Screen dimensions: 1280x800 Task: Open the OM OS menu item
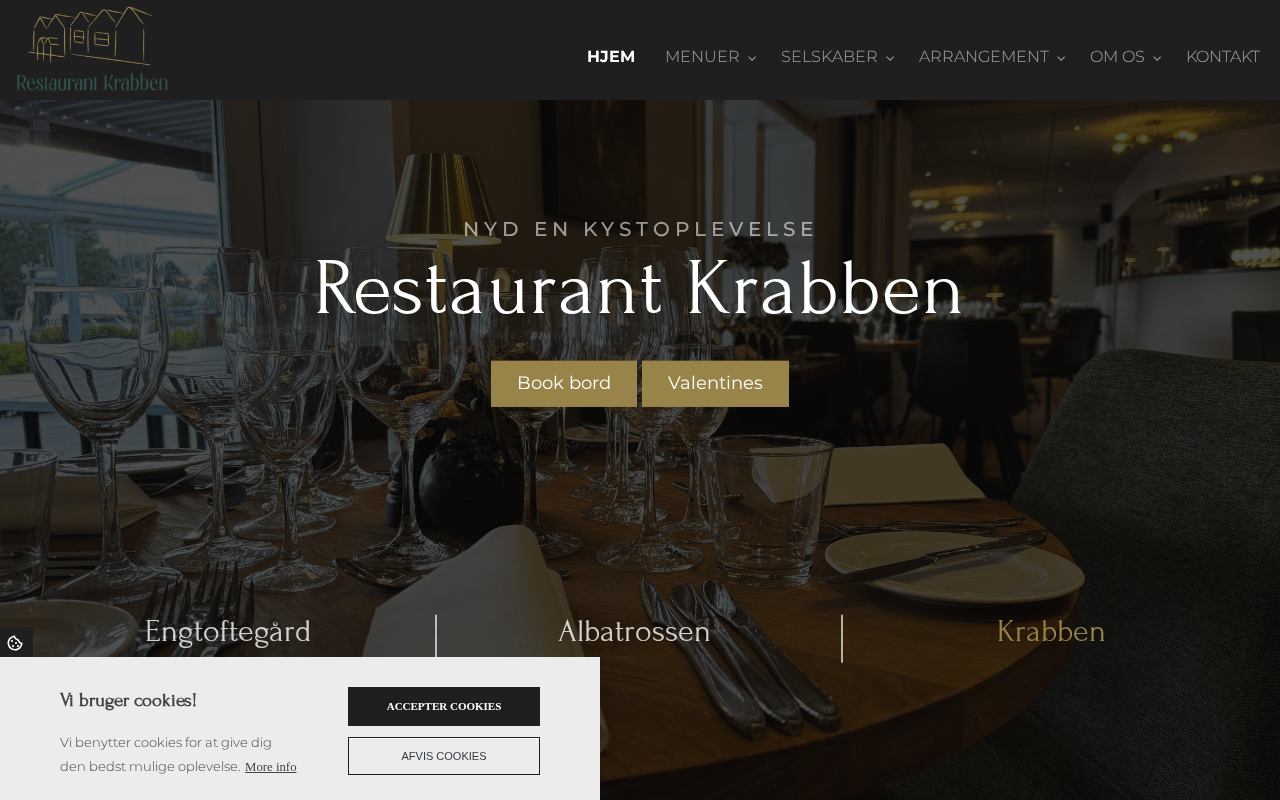[x=1117, y=57]
